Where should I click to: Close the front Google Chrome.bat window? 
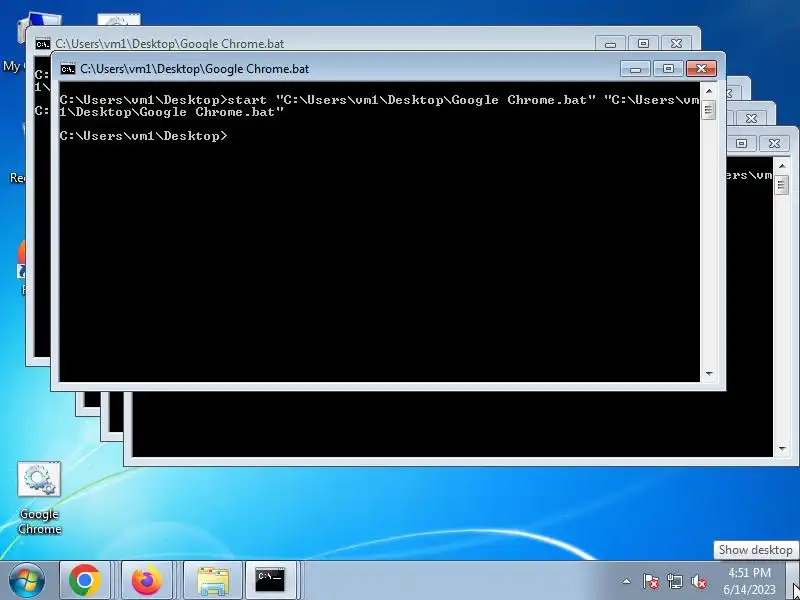pyautogui.click(x=701, y=68)
